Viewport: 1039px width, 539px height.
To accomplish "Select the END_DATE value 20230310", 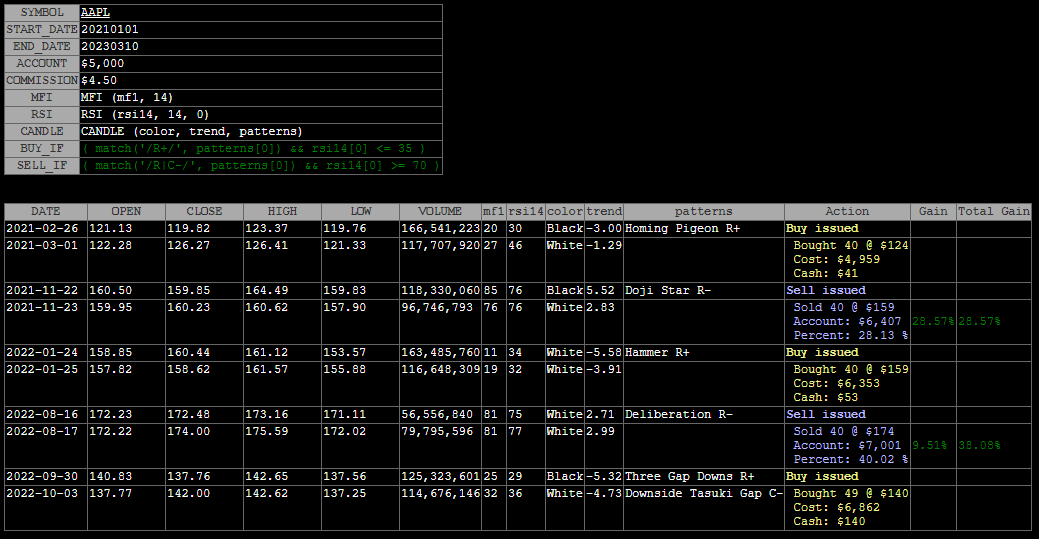I will (109, 47).
